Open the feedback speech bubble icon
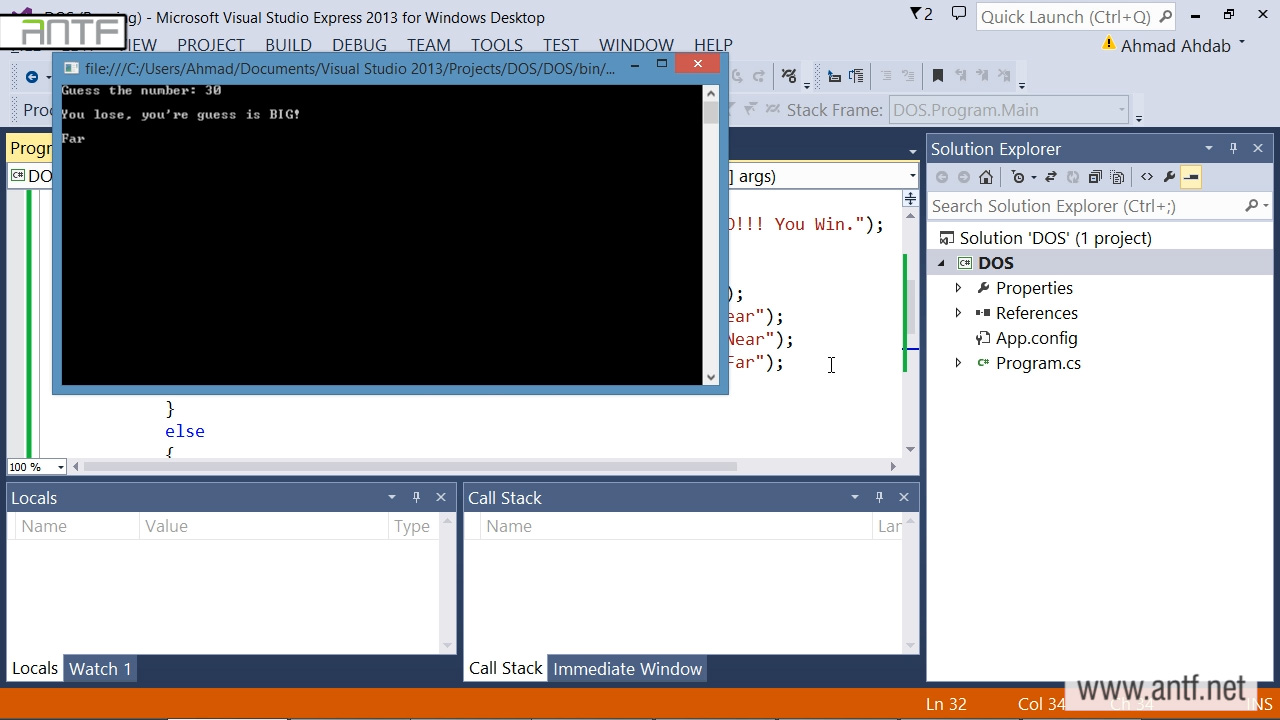The image size is (1280, 720). [958, 14]
